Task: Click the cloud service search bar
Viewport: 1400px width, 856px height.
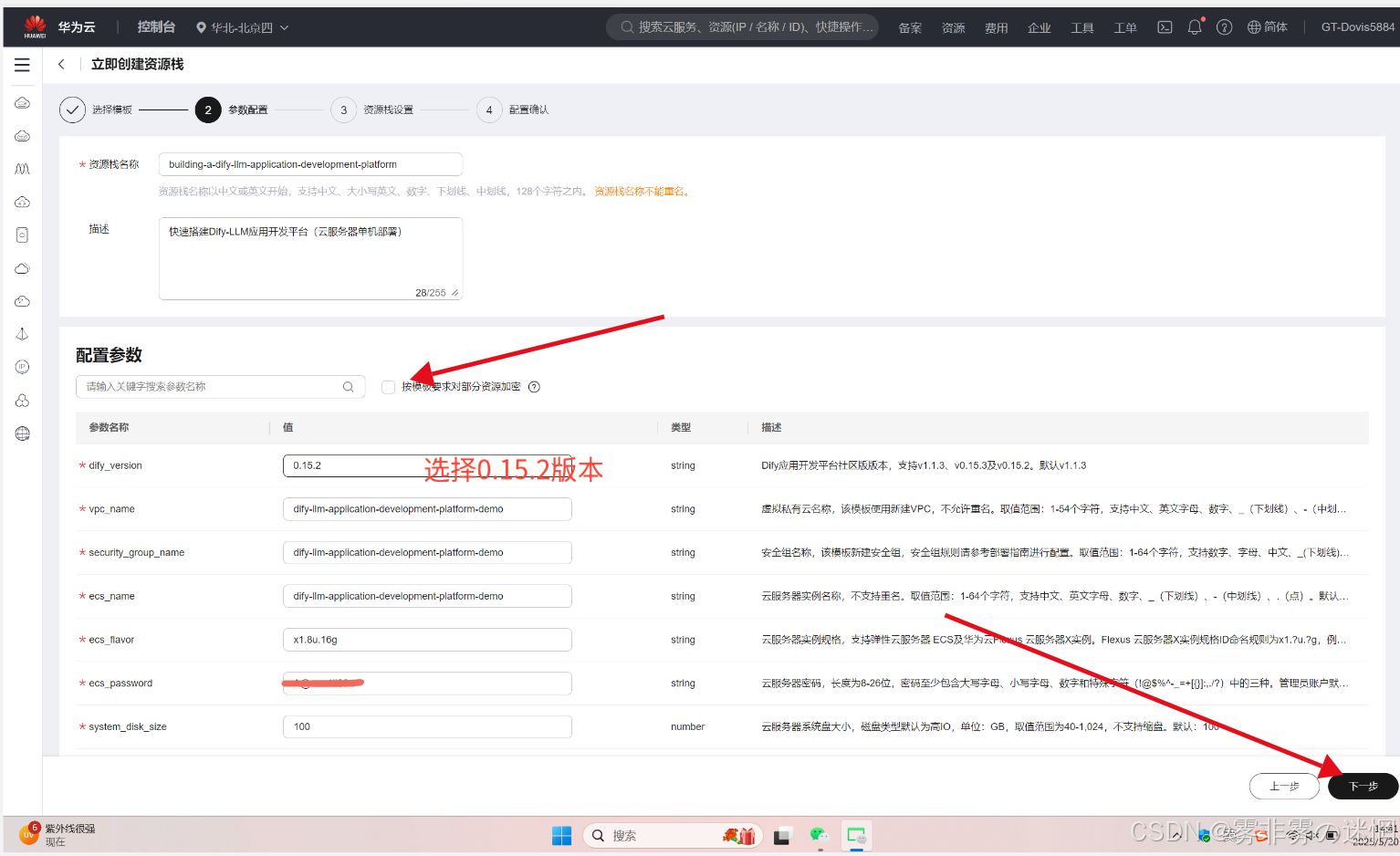Action: pyautogui.click(x=743, y=27)
